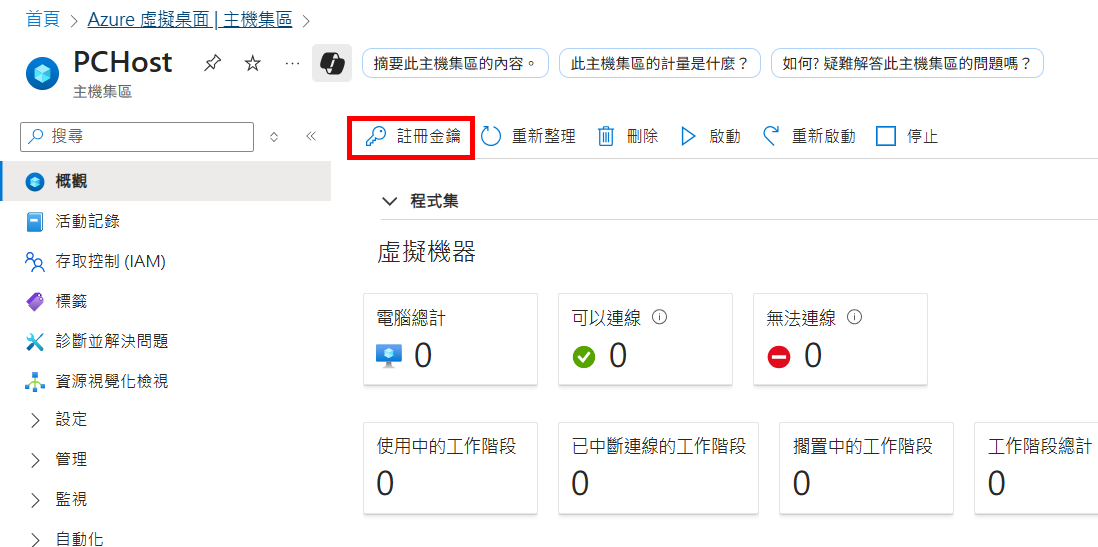Screen dimensions: 1098x547
Task: Collapse the 程式集 section chevron
Action: 389,202
